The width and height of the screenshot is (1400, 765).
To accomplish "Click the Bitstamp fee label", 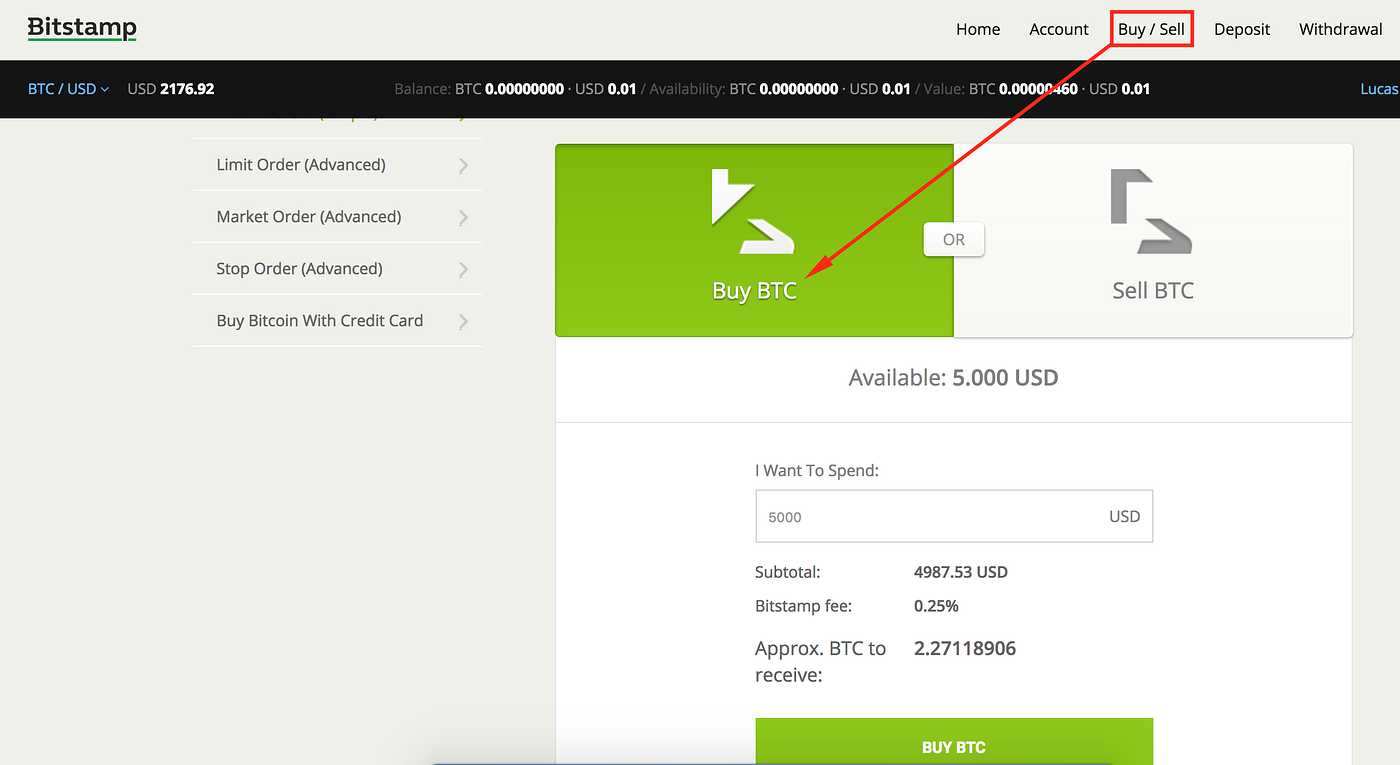I will point(804,606).
